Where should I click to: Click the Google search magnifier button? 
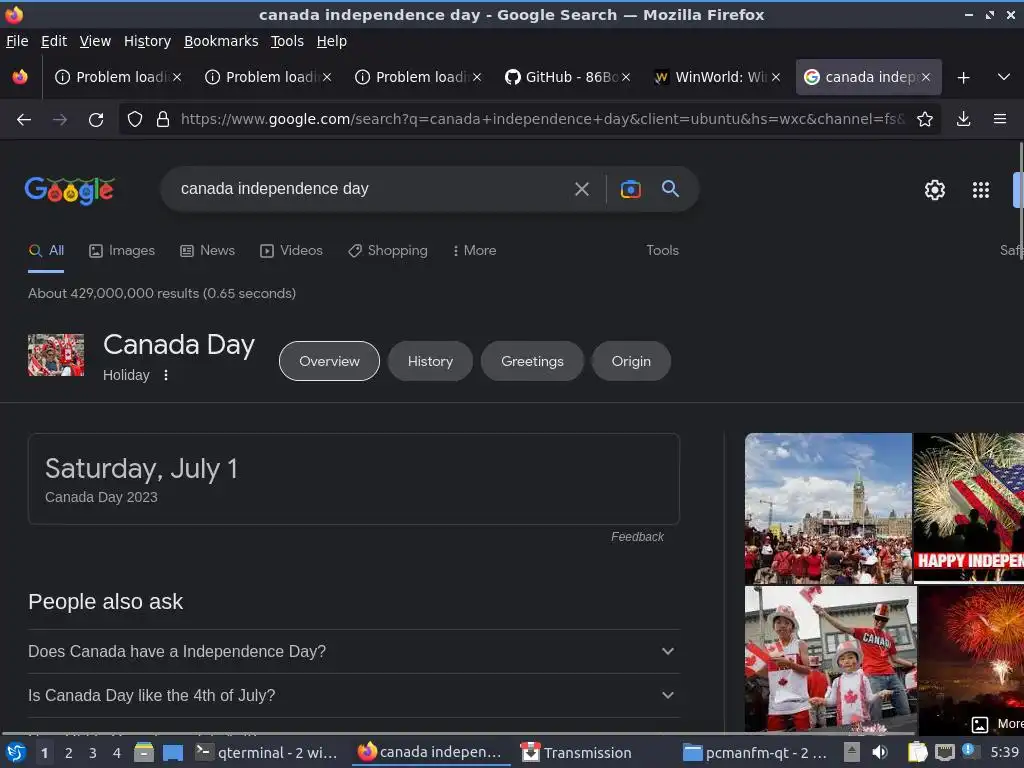pyautogui.click(x=670, y=189)
